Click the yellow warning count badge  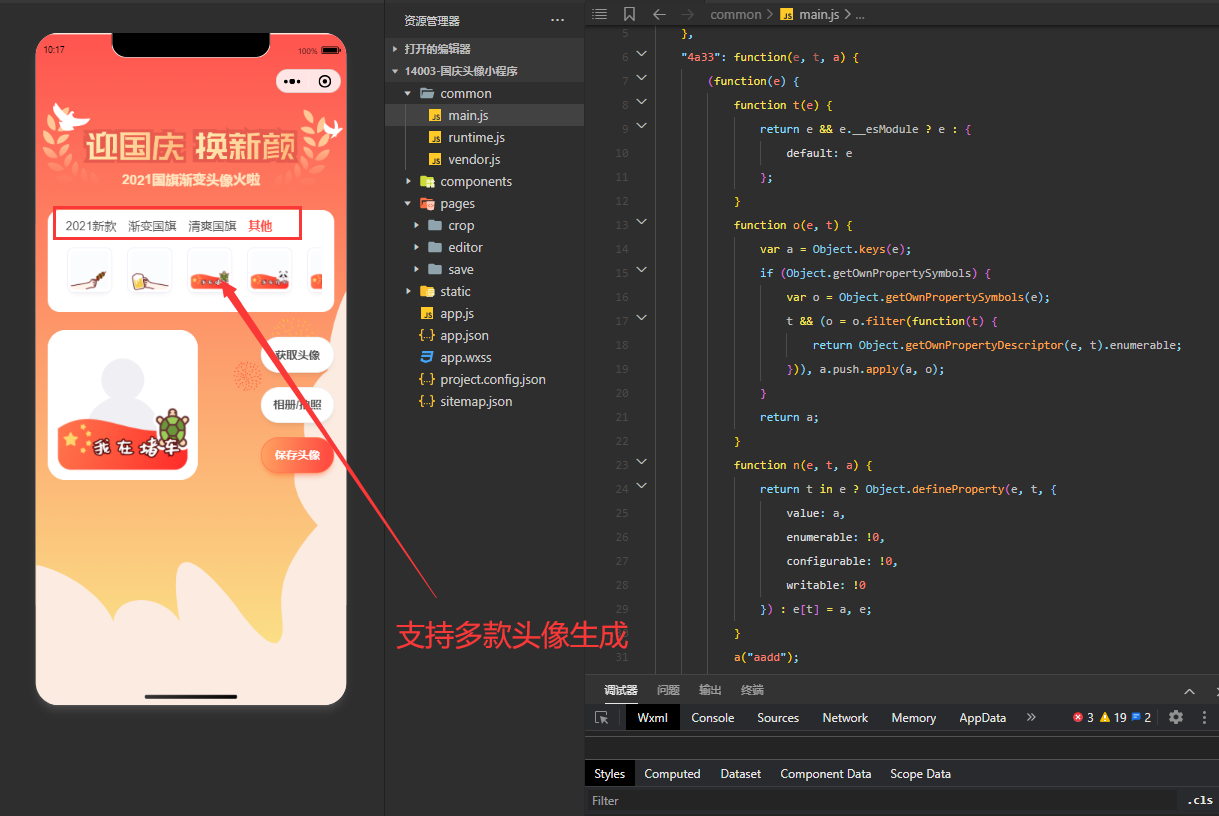point(1113,717)
